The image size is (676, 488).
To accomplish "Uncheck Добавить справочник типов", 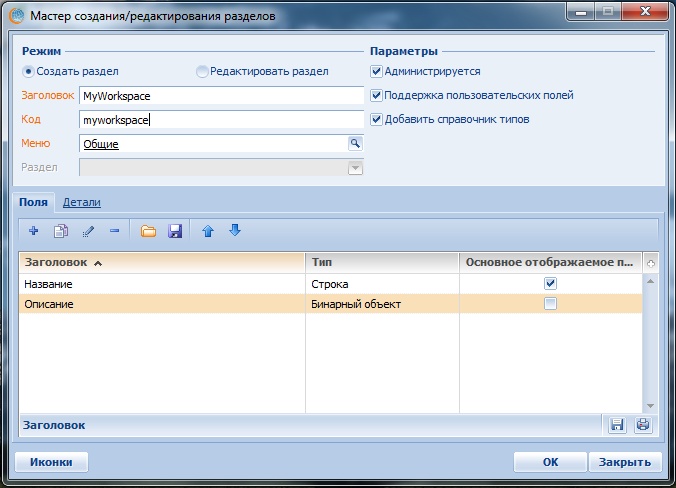I will [x=376, y=119].
